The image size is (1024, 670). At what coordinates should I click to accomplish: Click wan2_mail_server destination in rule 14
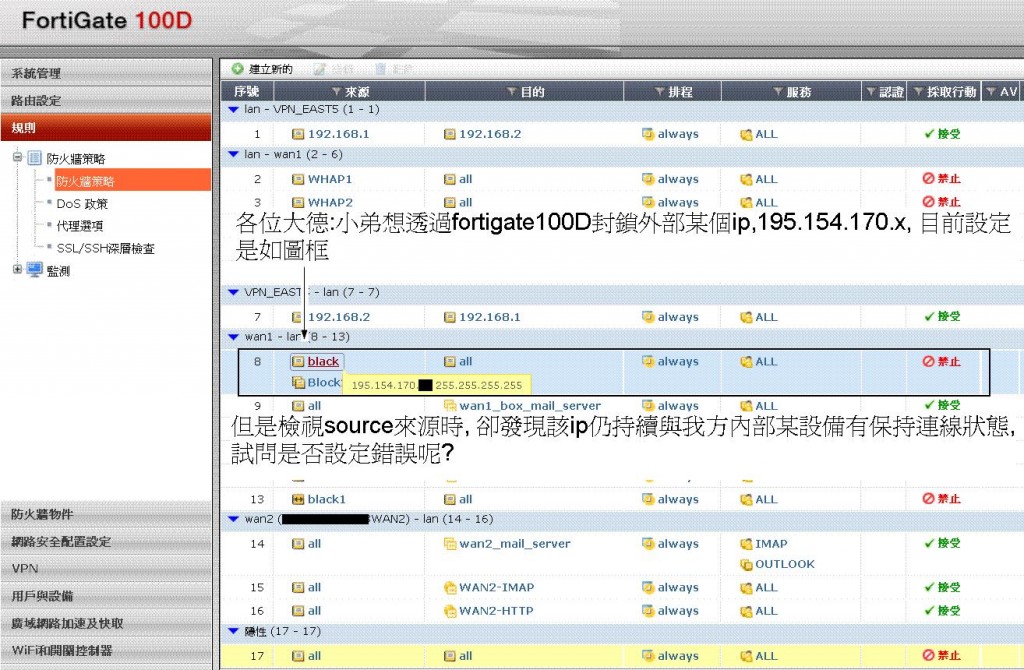point(515,543)
